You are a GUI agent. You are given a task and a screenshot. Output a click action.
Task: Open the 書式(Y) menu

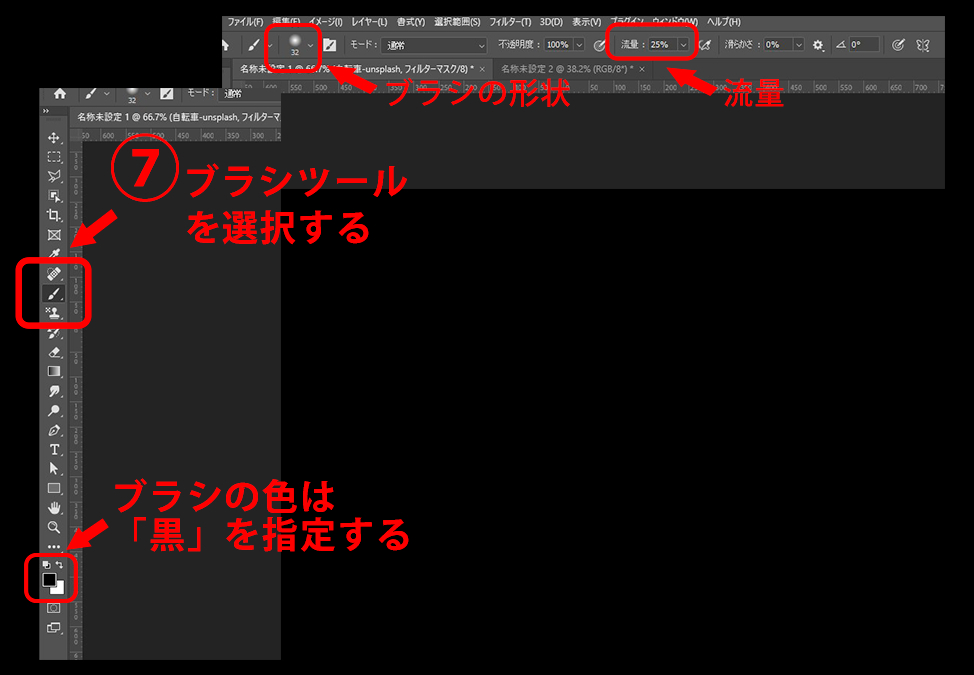411,22
